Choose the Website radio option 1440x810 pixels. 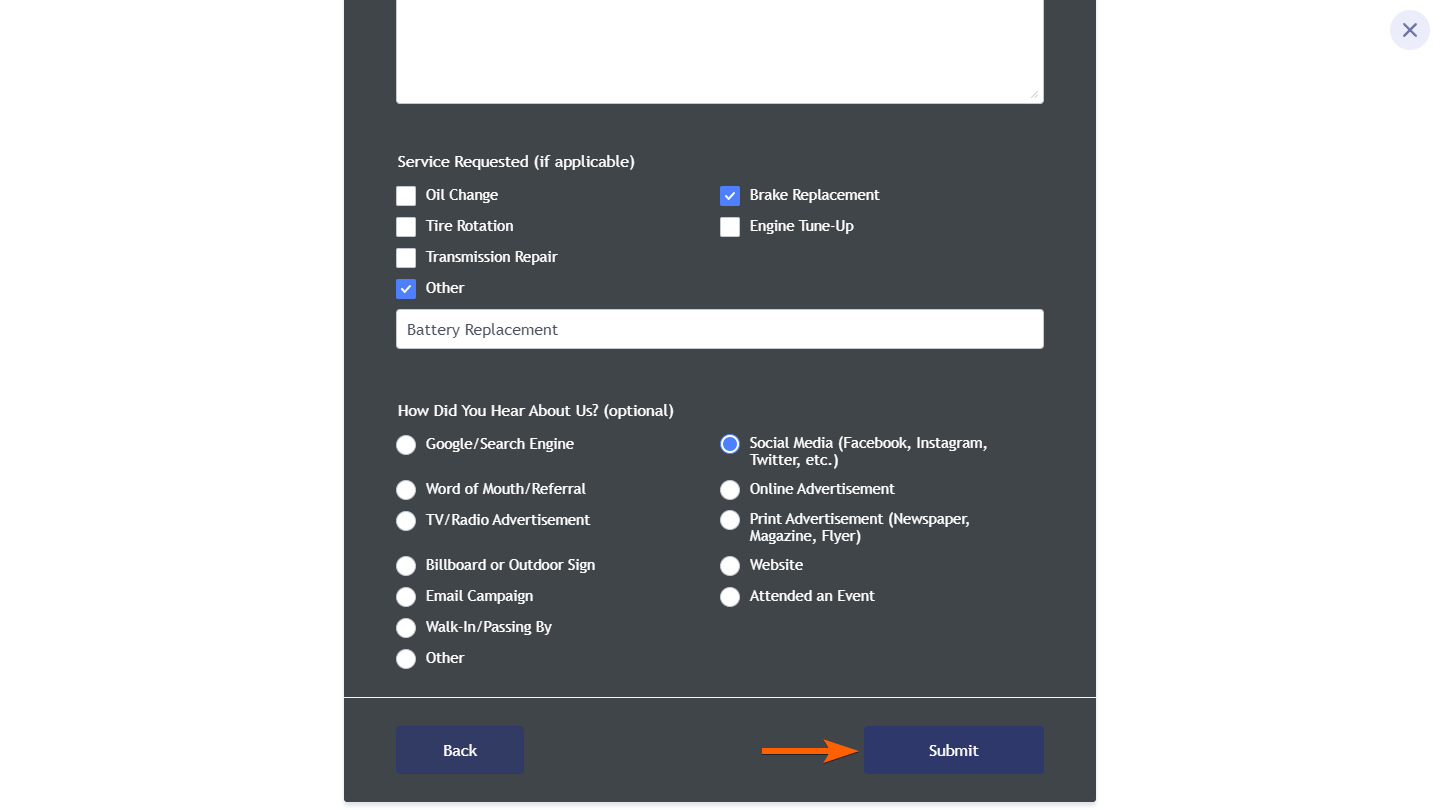[x=730, y=566]
